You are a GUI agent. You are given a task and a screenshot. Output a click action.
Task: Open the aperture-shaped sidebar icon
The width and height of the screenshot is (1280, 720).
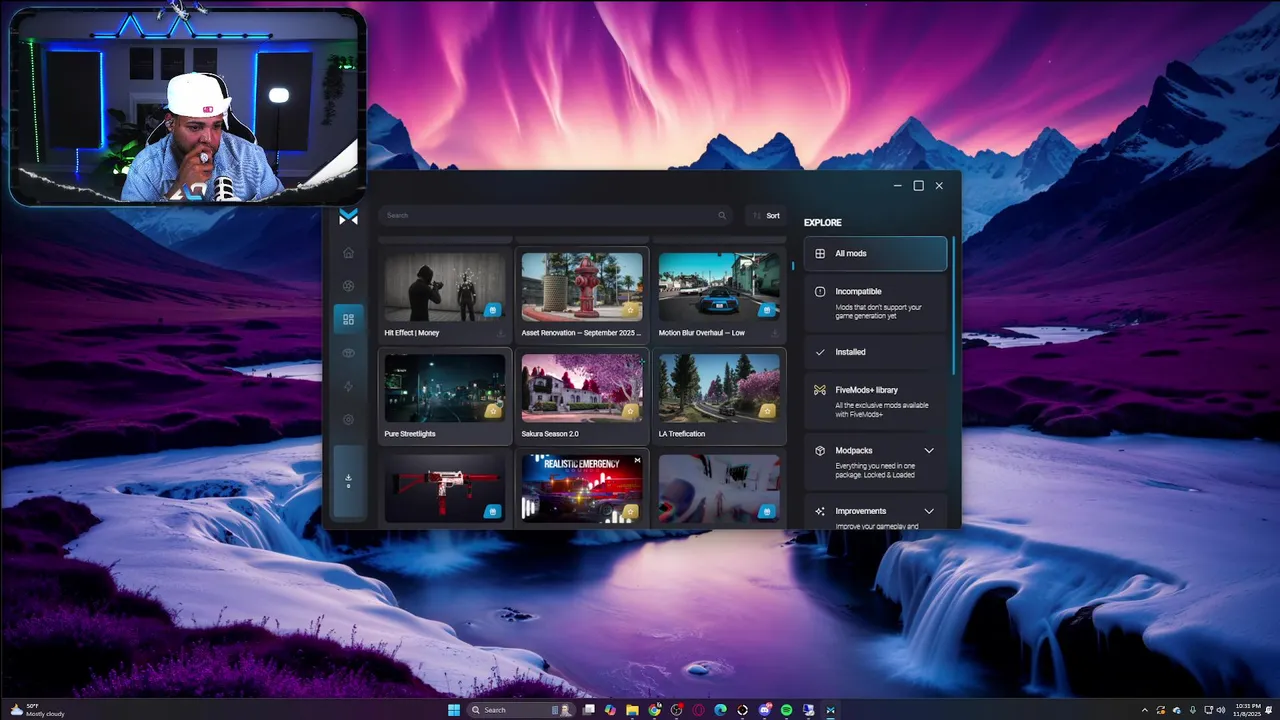(348, 286)
